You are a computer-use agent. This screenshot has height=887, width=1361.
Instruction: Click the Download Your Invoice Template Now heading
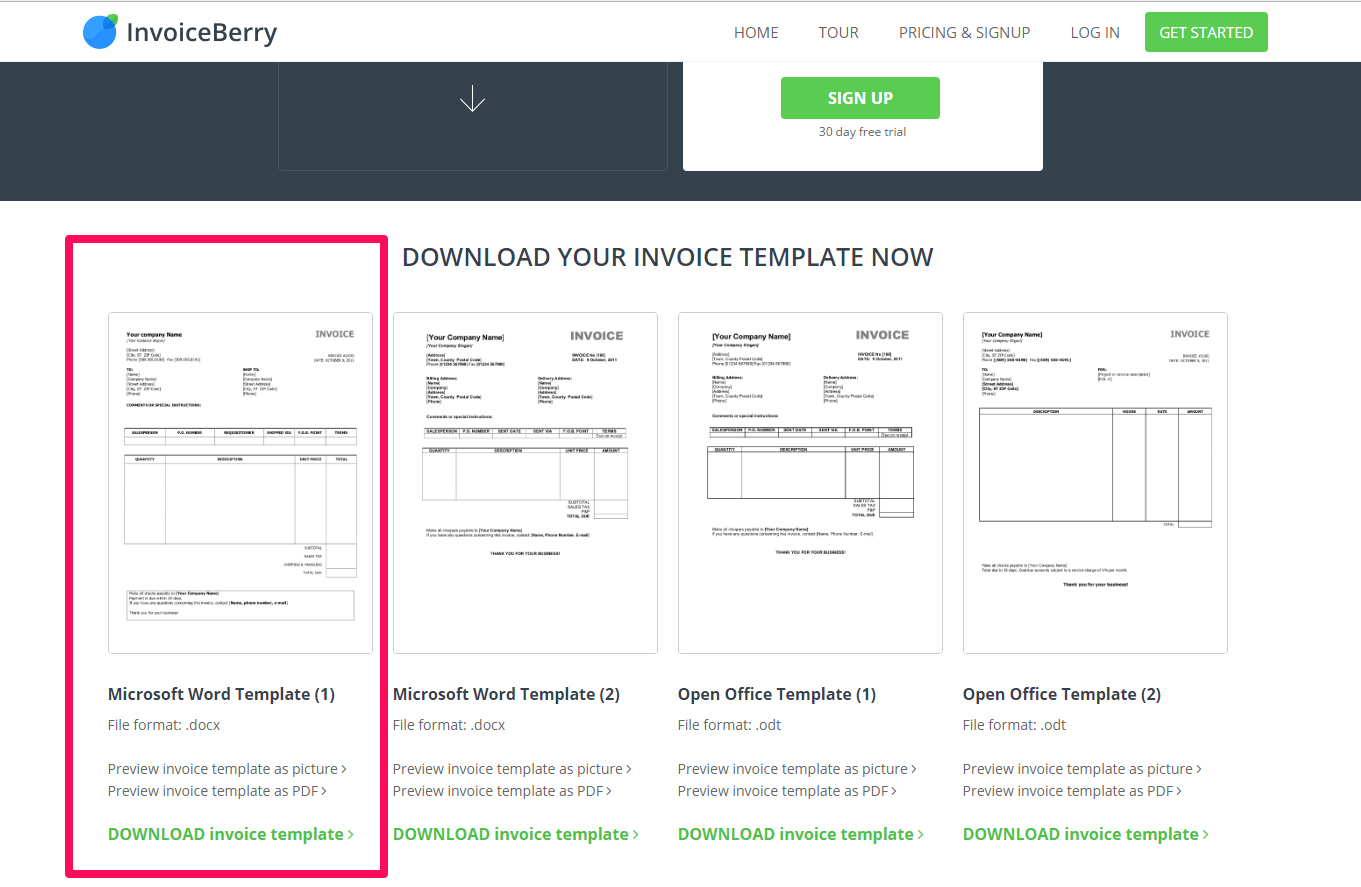667,257
